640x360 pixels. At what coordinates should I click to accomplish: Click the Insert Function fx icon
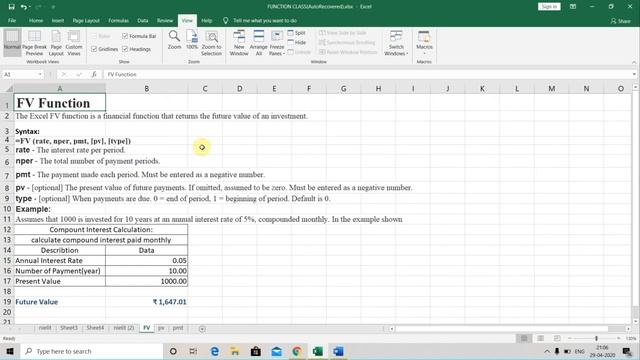coord(94,74)
